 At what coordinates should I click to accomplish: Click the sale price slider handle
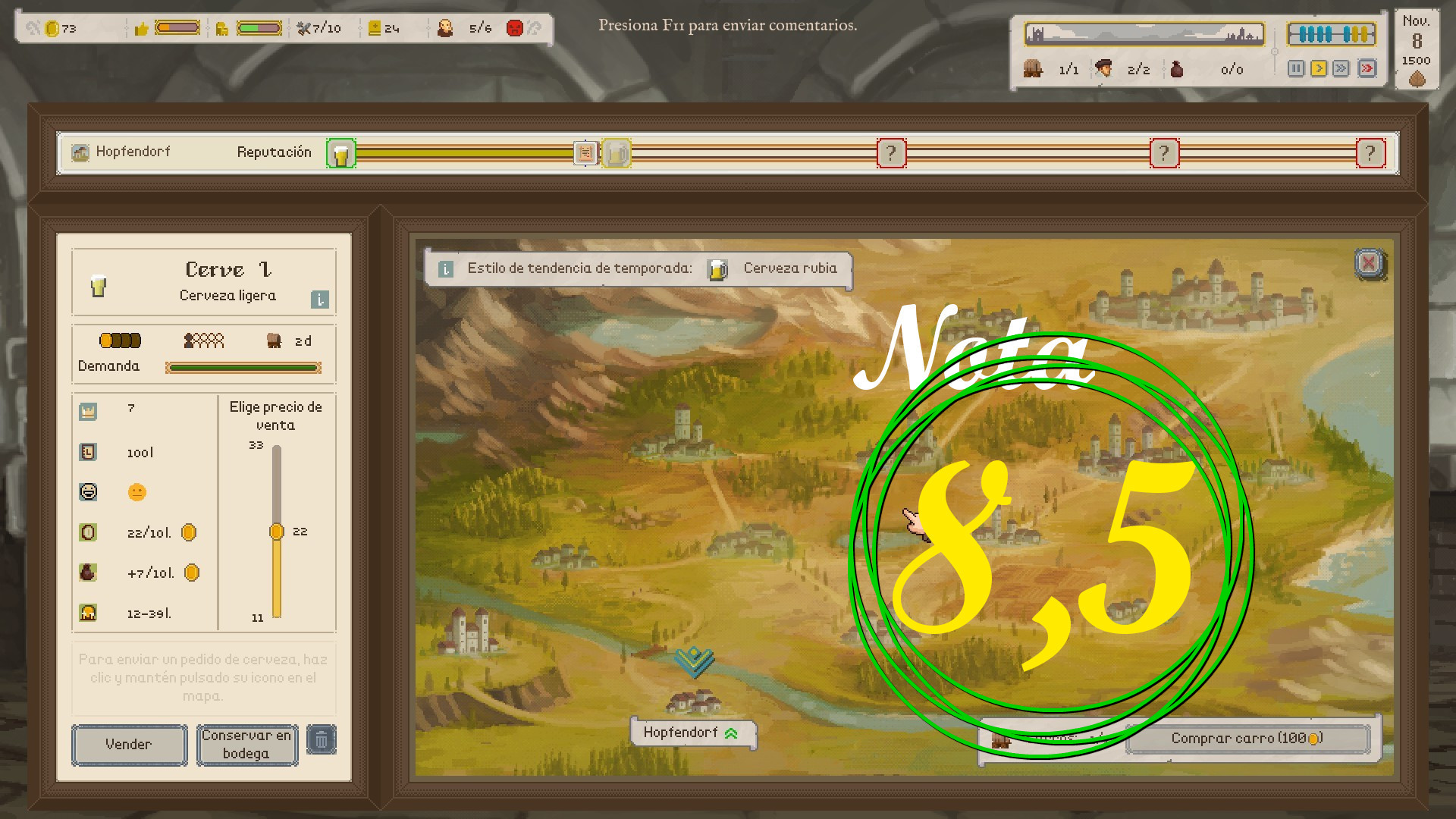[x=277, y=532]
